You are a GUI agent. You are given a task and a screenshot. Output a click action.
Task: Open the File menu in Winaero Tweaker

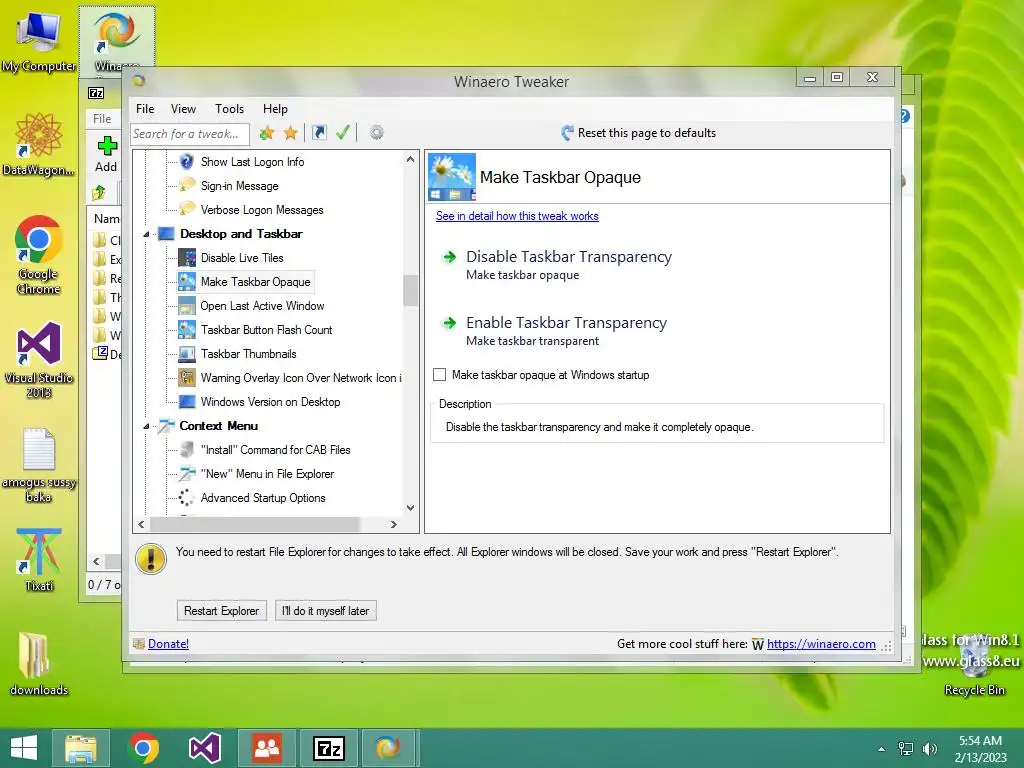click(145, 109)
